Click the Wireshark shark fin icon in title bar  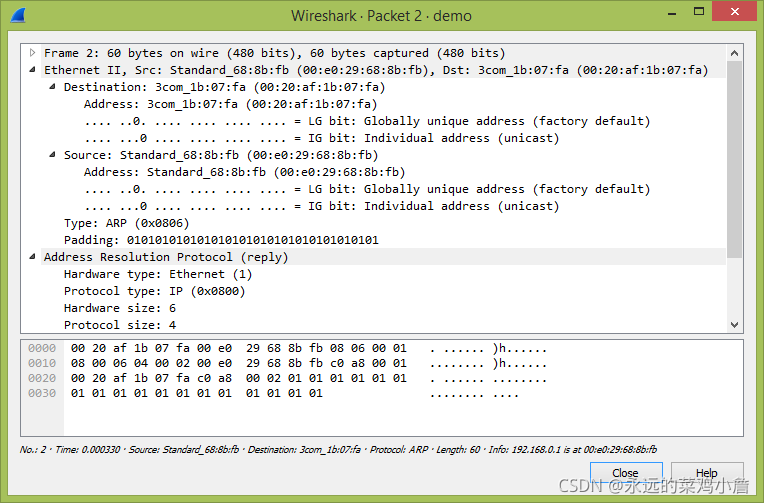[x=18, y=15]
